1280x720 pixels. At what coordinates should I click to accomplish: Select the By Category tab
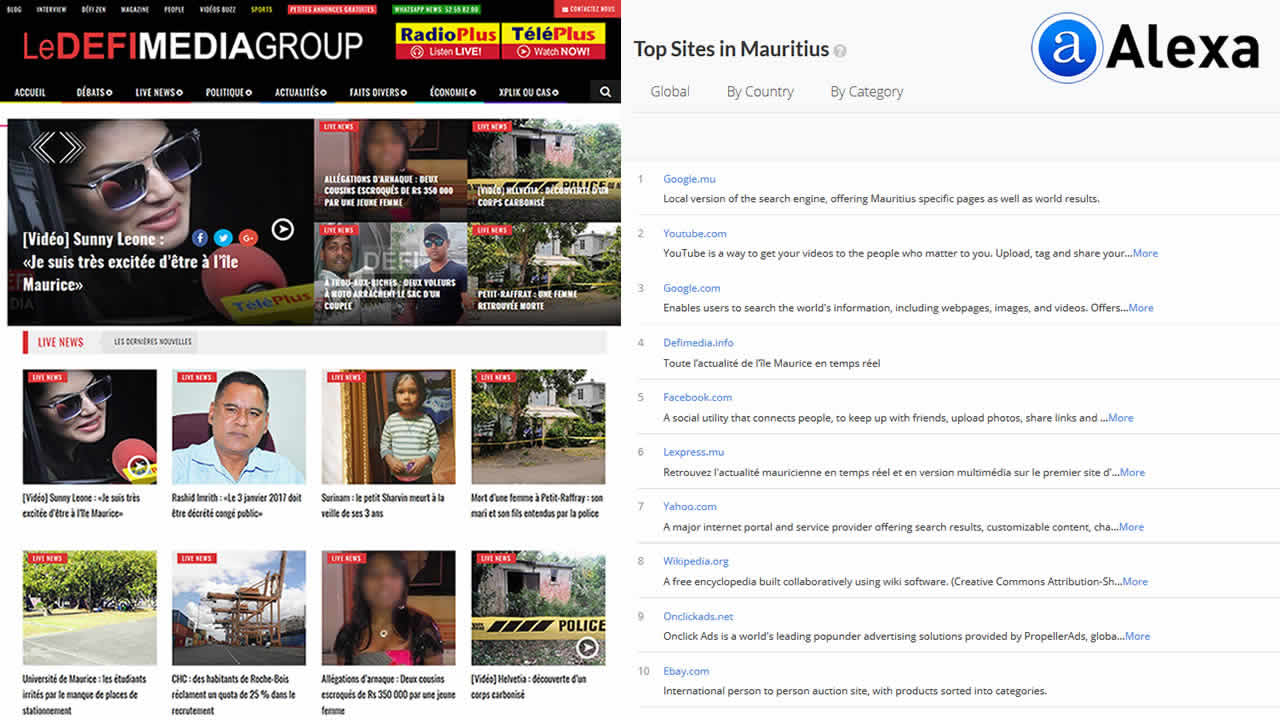pyautogui.click(x=866, y=92)
